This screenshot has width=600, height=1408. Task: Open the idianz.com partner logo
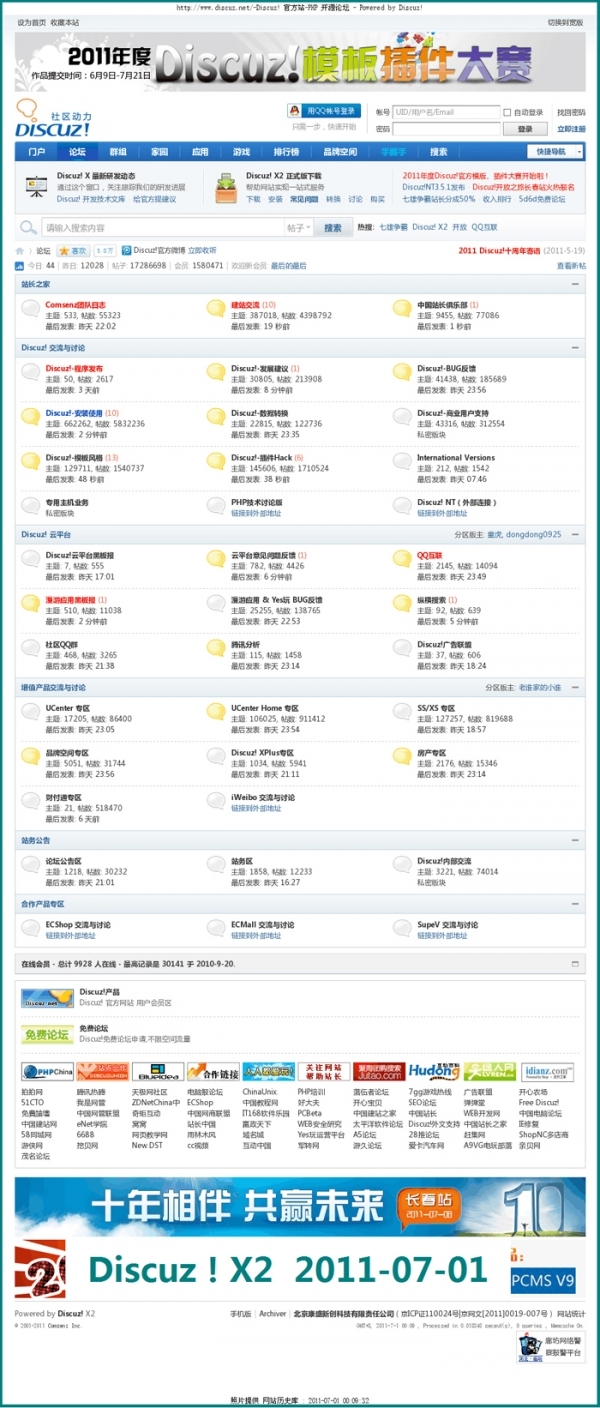point(547,1072)
